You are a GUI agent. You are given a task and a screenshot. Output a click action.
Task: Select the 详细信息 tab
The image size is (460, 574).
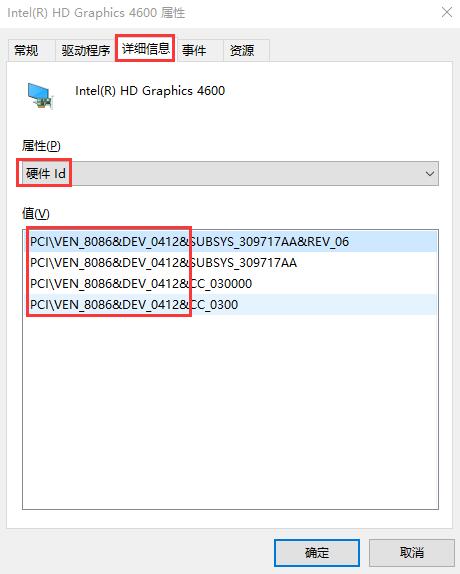tap(145, 48)
